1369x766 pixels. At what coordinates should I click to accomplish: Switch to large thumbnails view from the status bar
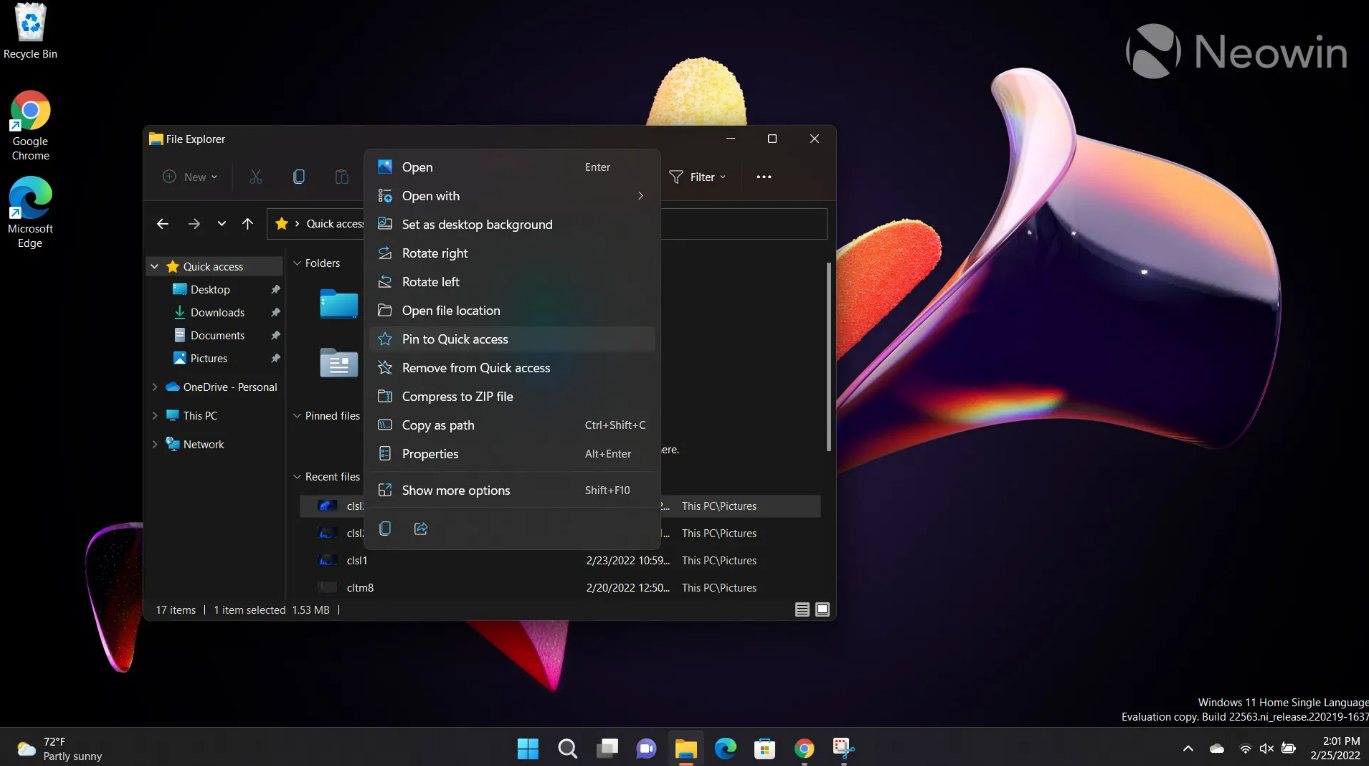(821, 608)
